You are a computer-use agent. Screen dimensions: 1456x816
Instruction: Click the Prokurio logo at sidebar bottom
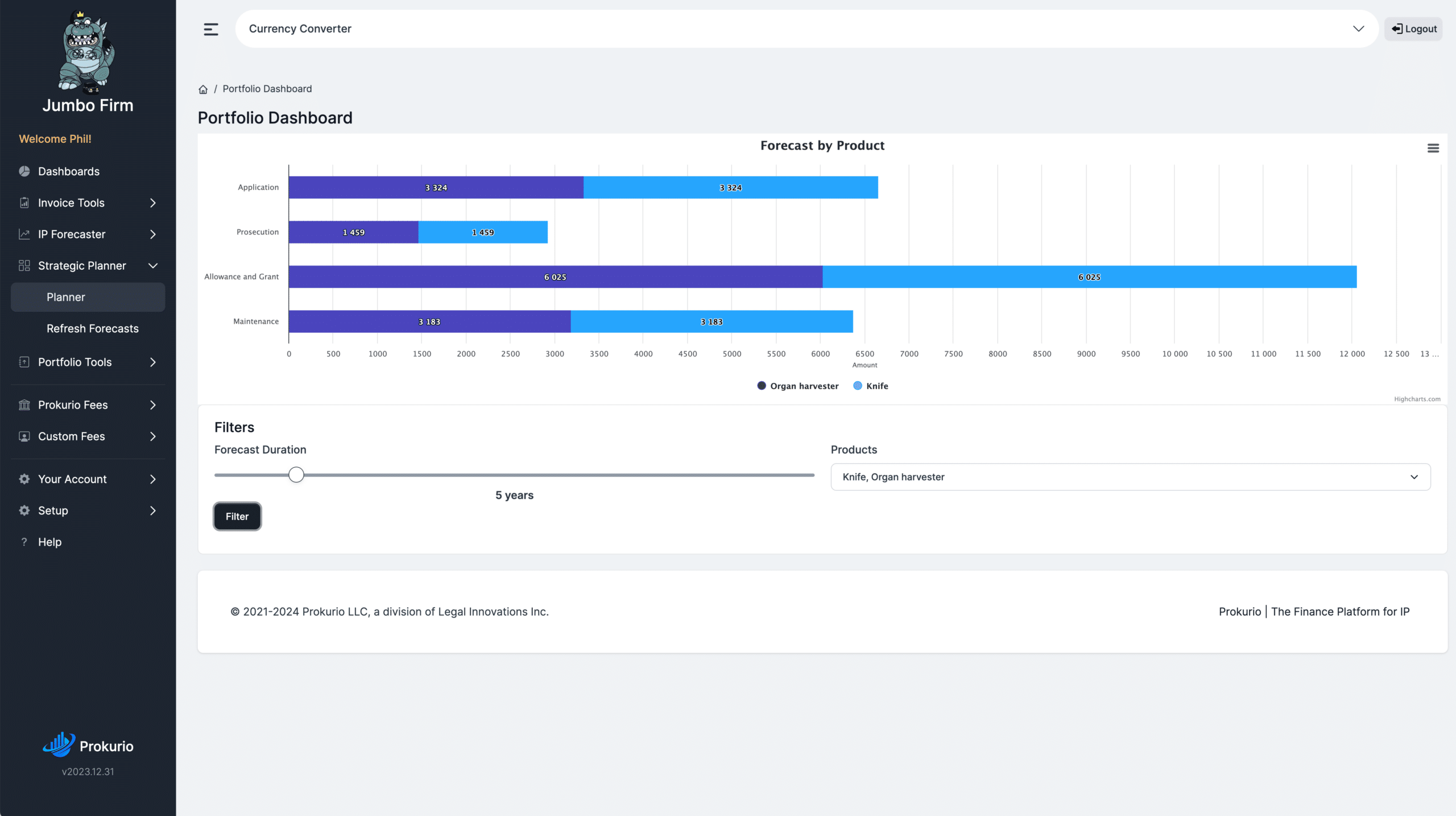point(88,745)
